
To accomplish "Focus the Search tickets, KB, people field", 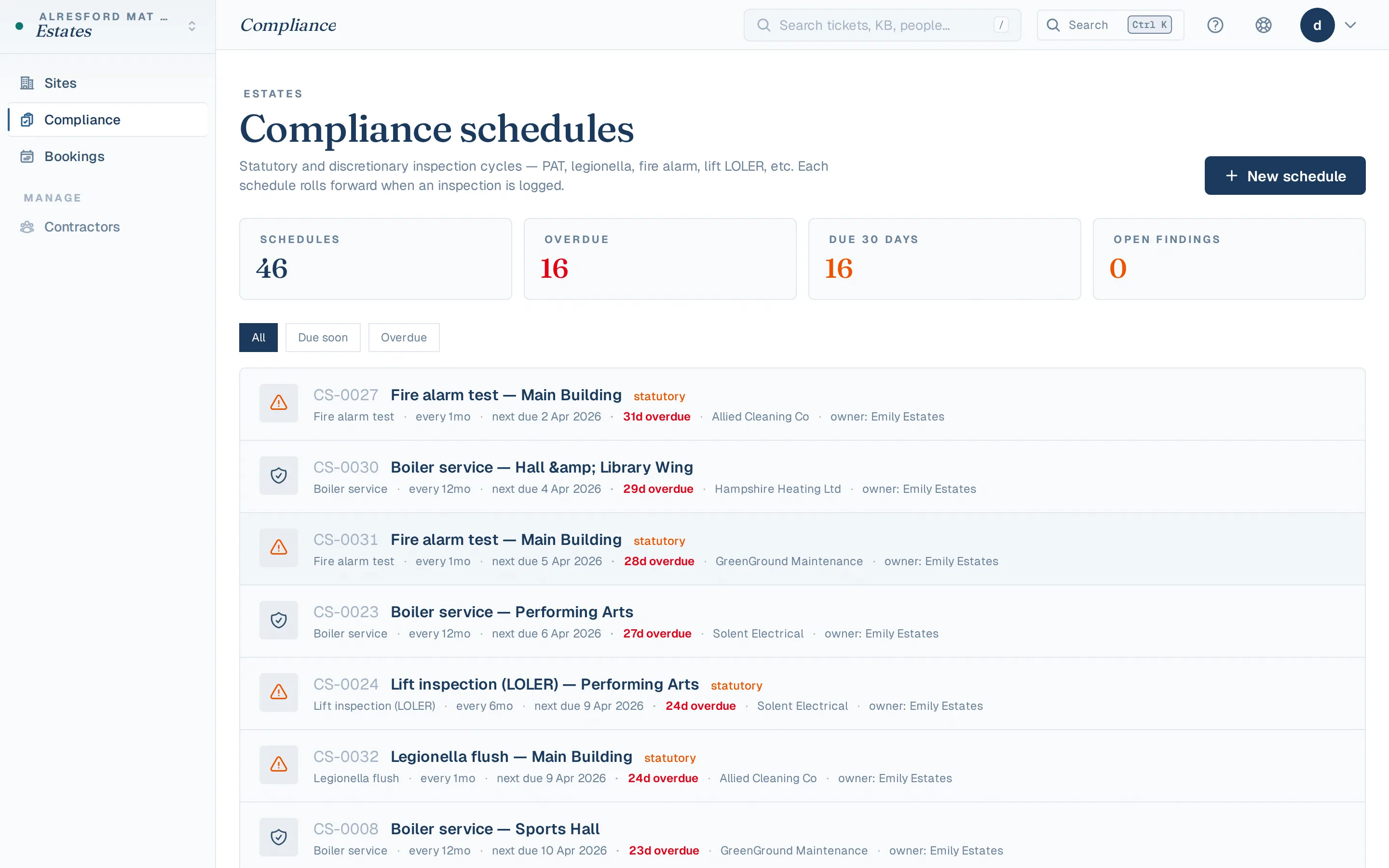I will pos(883,25).
